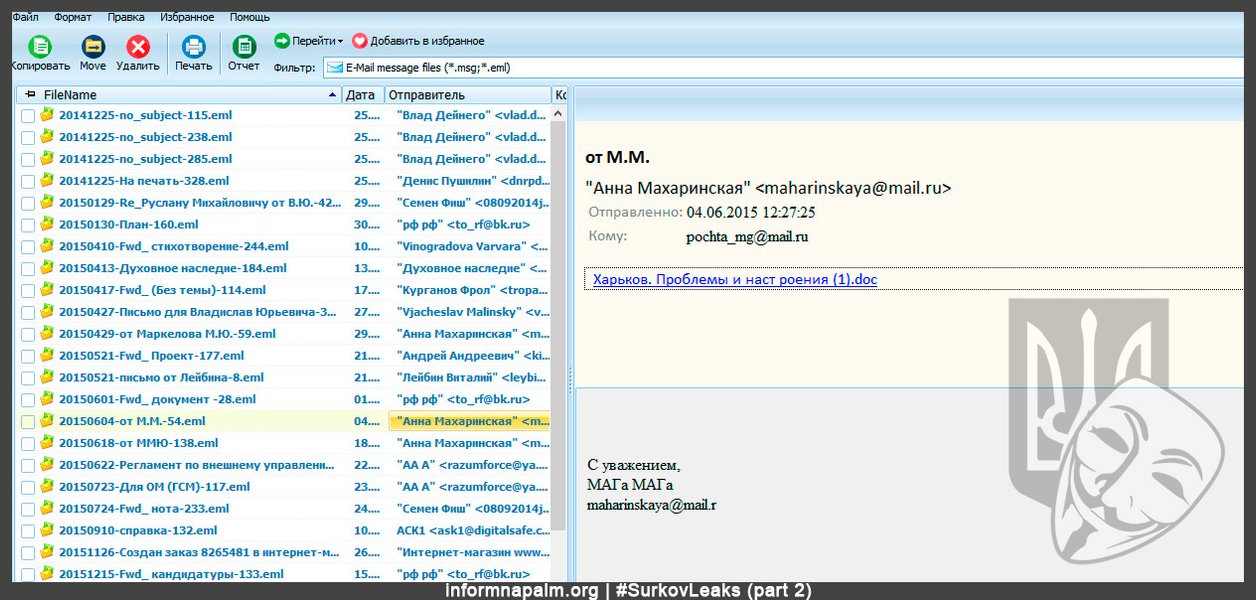Expand the Перейти (Go) dropdown arrow
The height and width of the screenshot is (600, 1256).
coord(340,42)
